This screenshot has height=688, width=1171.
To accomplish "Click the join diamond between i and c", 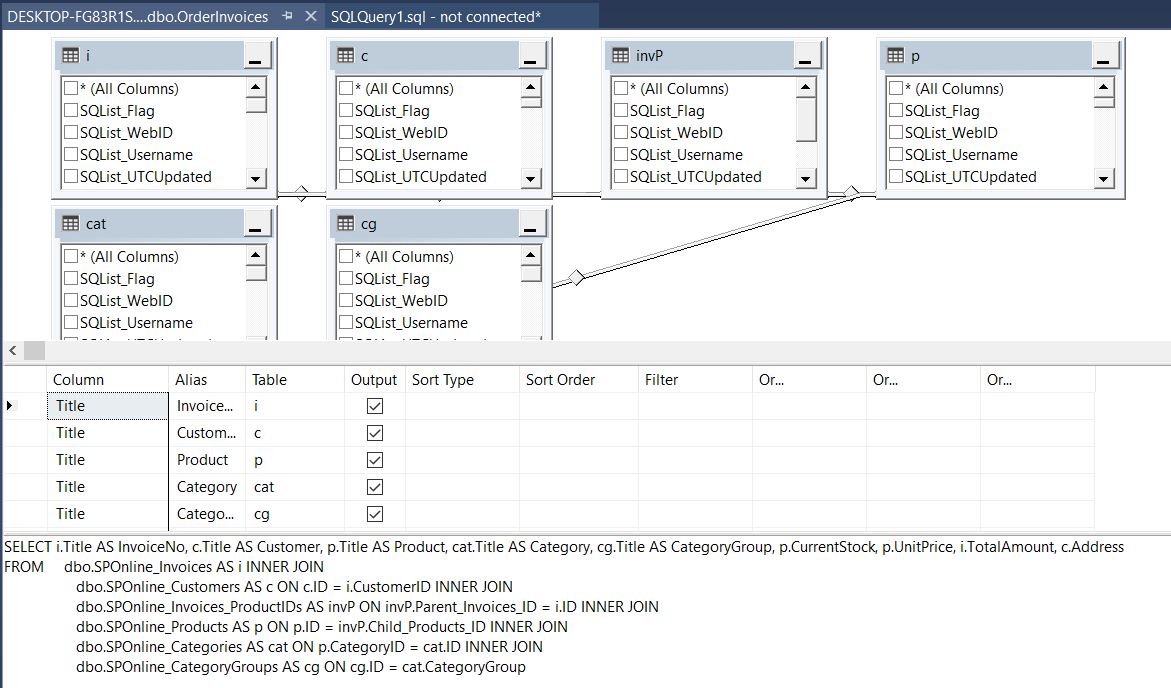I will pos(302,194).
